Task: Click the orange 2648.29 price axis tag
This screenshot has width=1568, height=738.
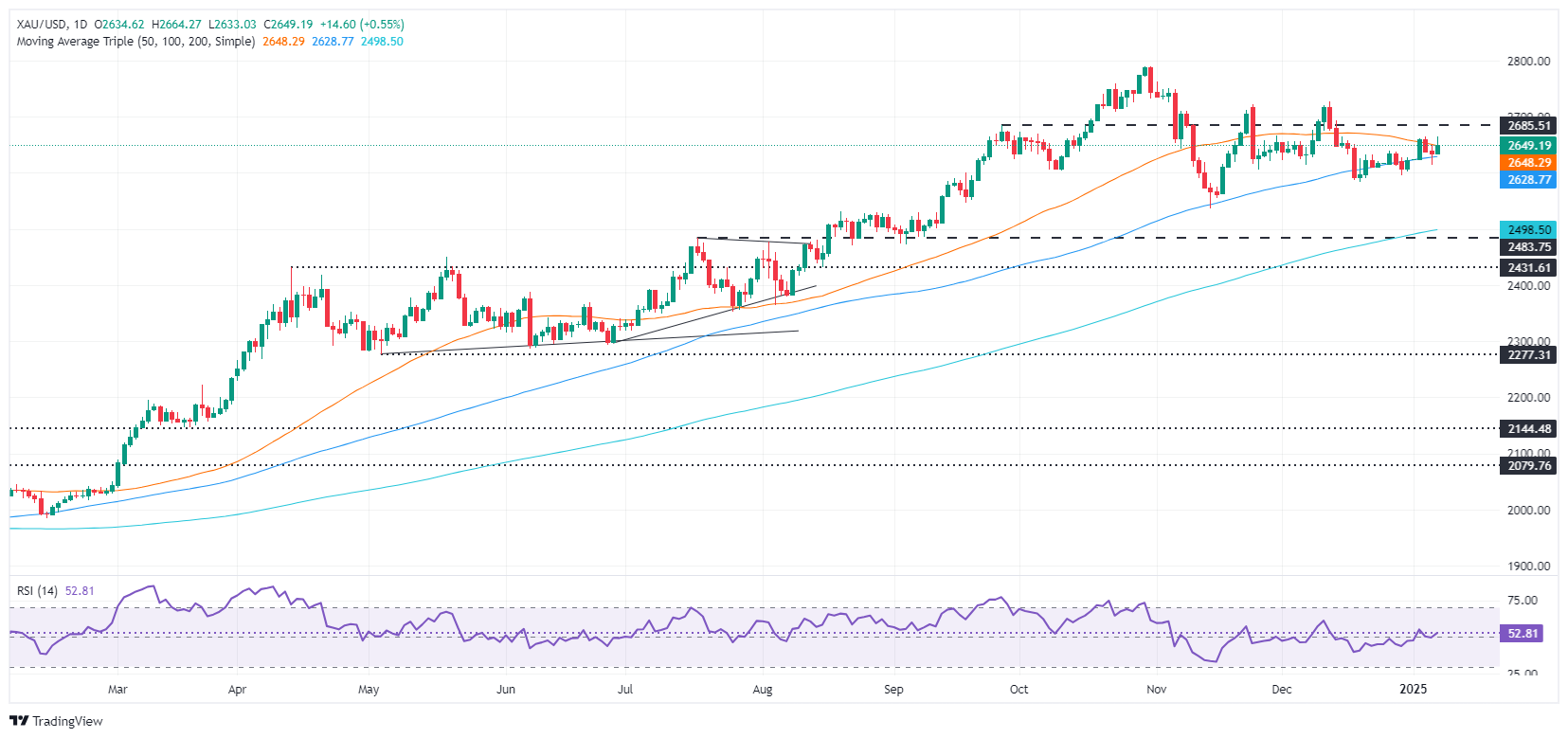Action: point(1528,163)
